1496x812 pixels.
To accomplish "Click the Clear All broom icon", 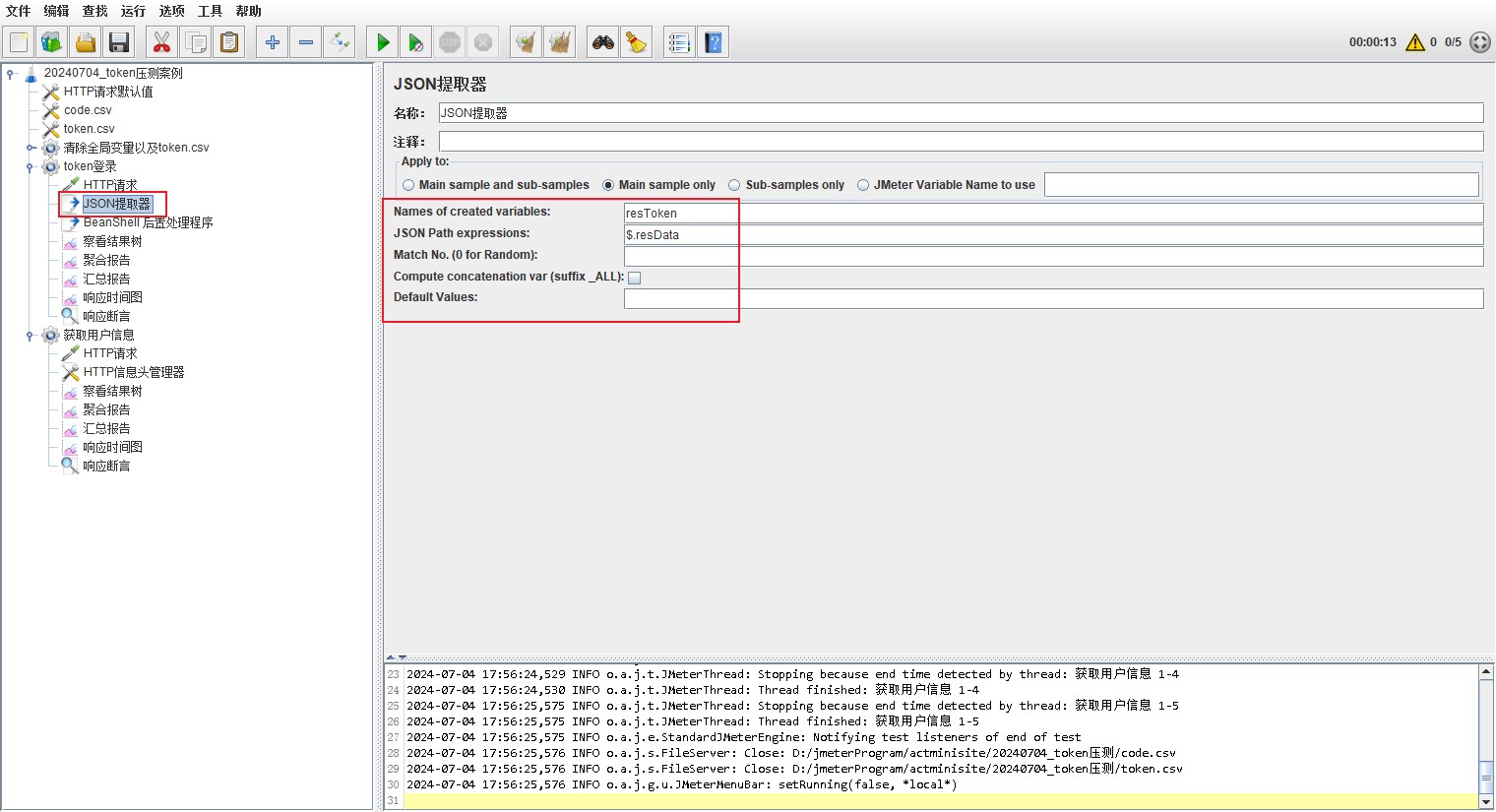I will [x=560, y=42].
